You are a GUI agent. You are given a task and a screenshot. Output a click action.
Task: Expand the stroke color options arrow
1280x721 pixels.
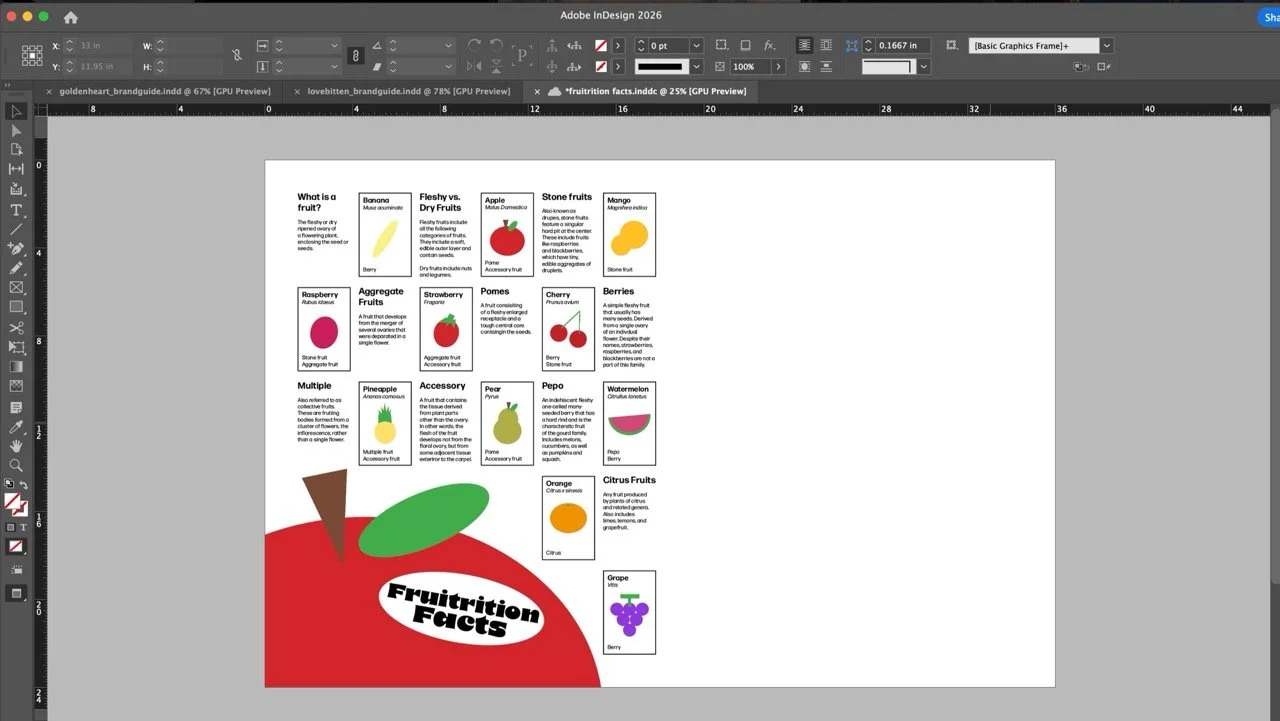618,67
